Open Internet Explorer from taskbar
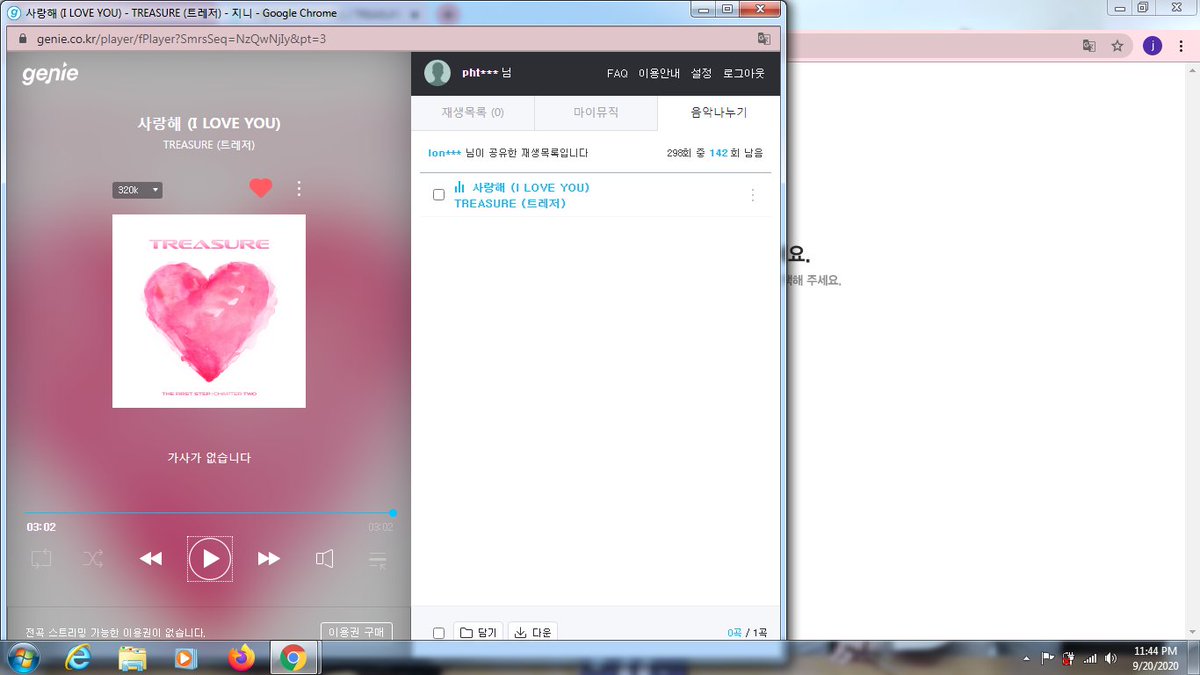1200x675 pixels. pos(80,658)
